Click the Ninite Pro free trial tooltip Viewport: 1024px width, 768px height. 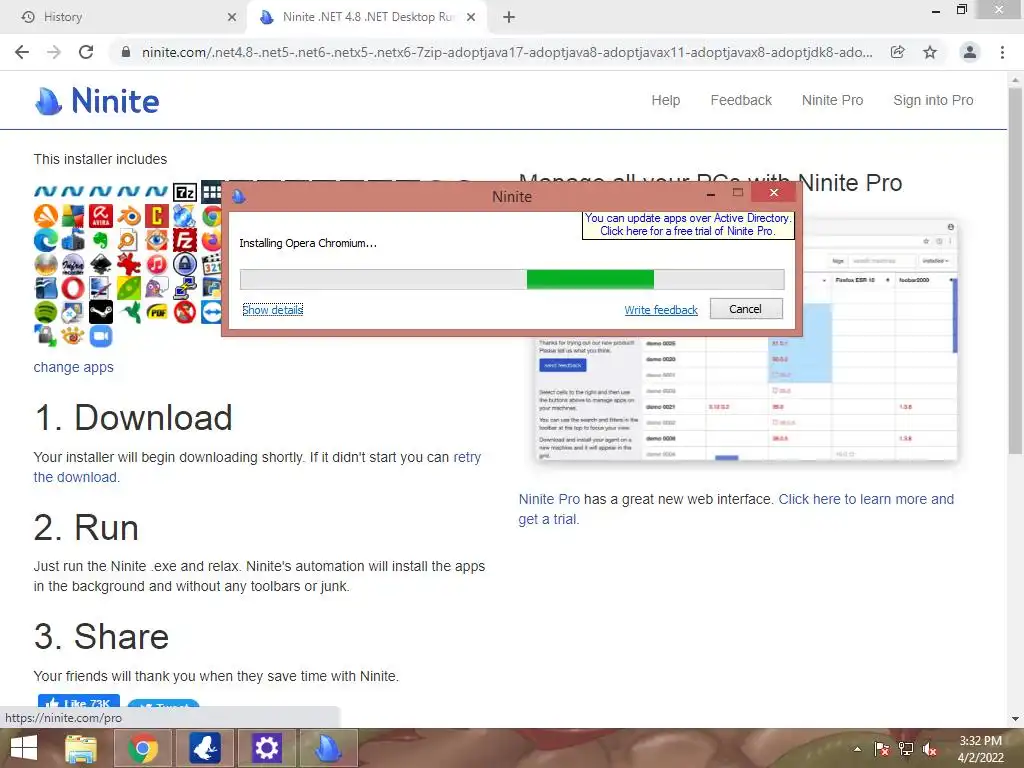(688, 225)
